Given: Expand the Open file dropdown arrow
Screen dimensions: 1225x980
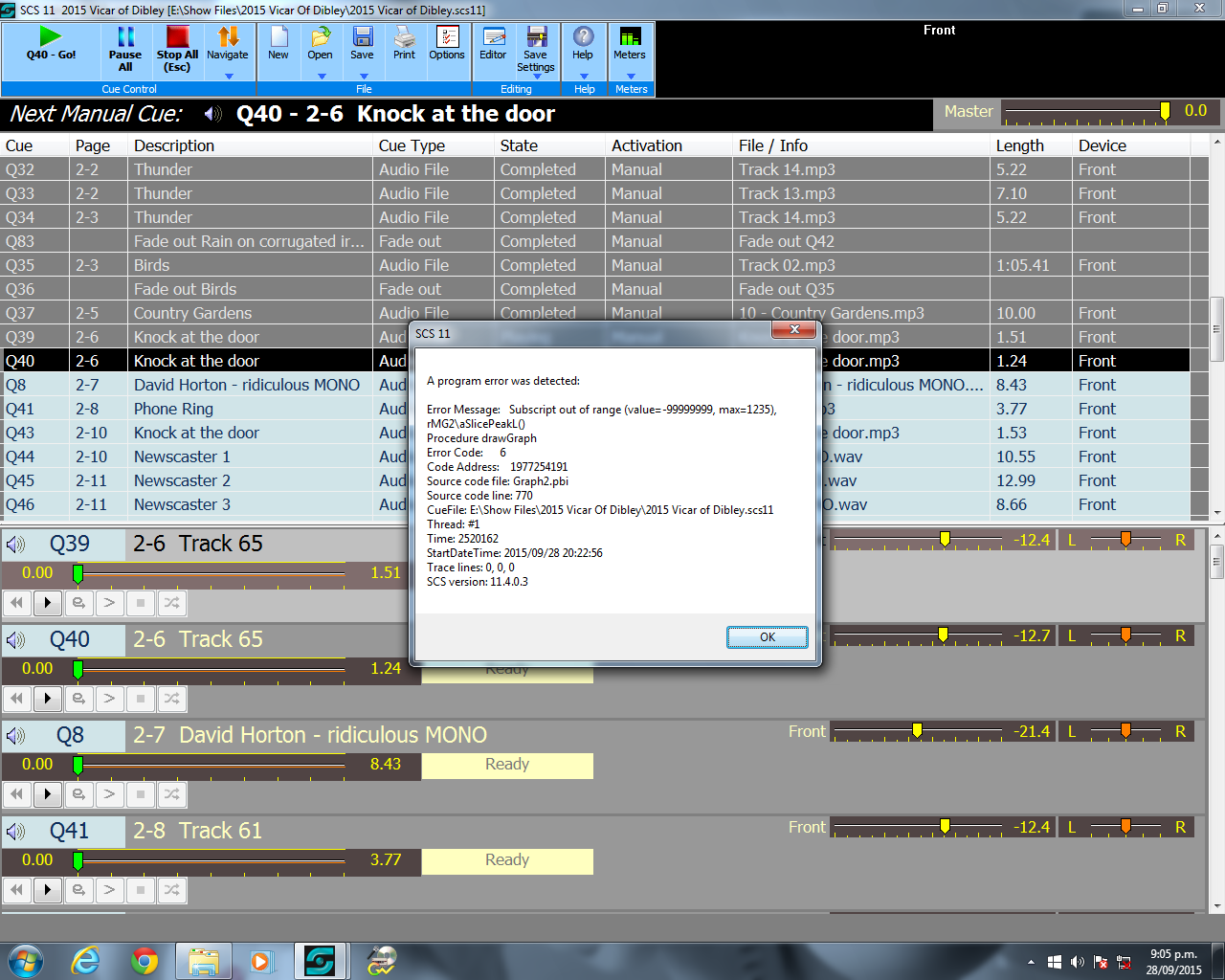Looking at the screenshot, I should [x=322, y=77].
